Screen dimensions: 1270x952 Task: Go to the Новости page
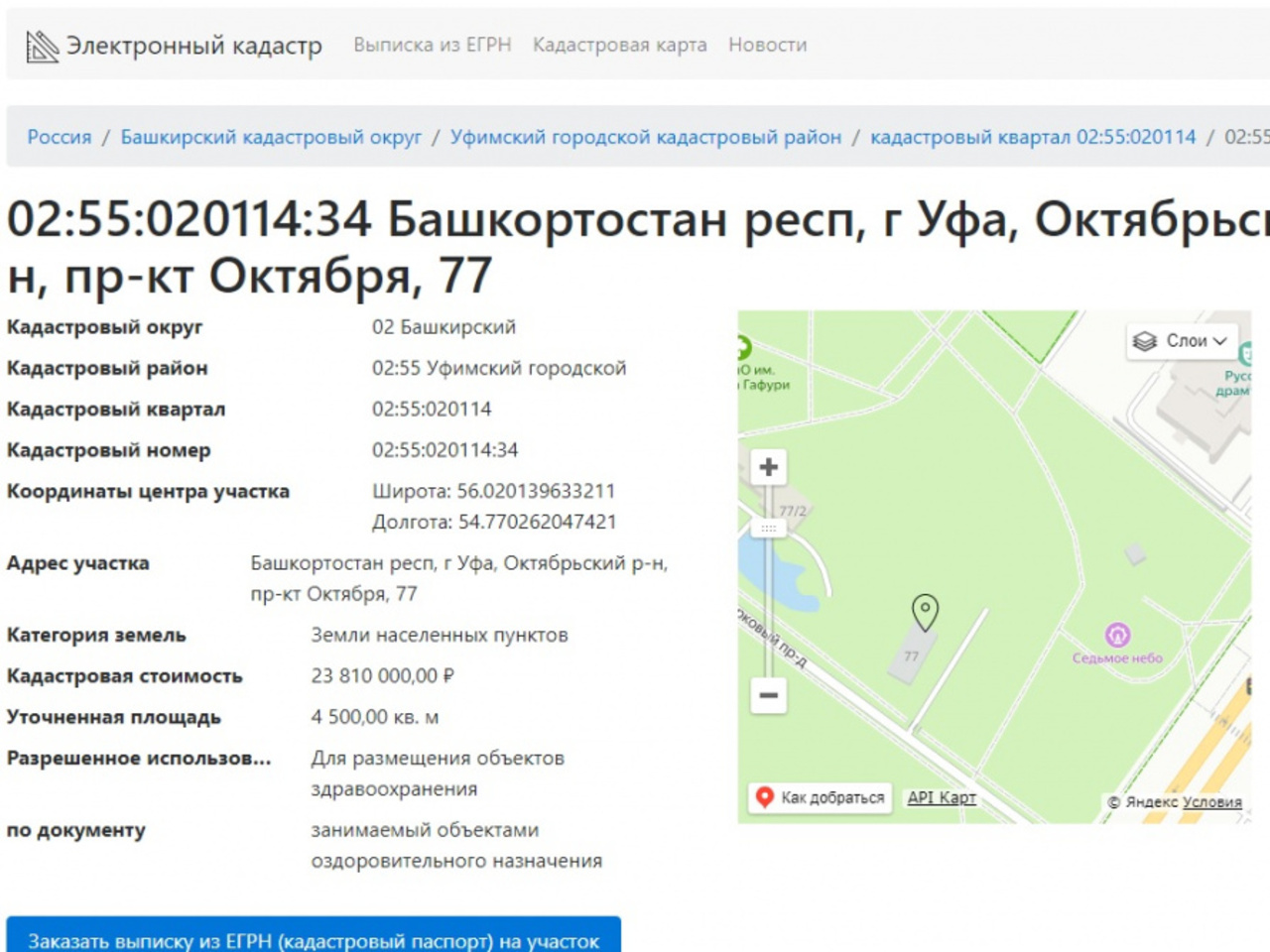pyautogui.click(x=767, y=45)
